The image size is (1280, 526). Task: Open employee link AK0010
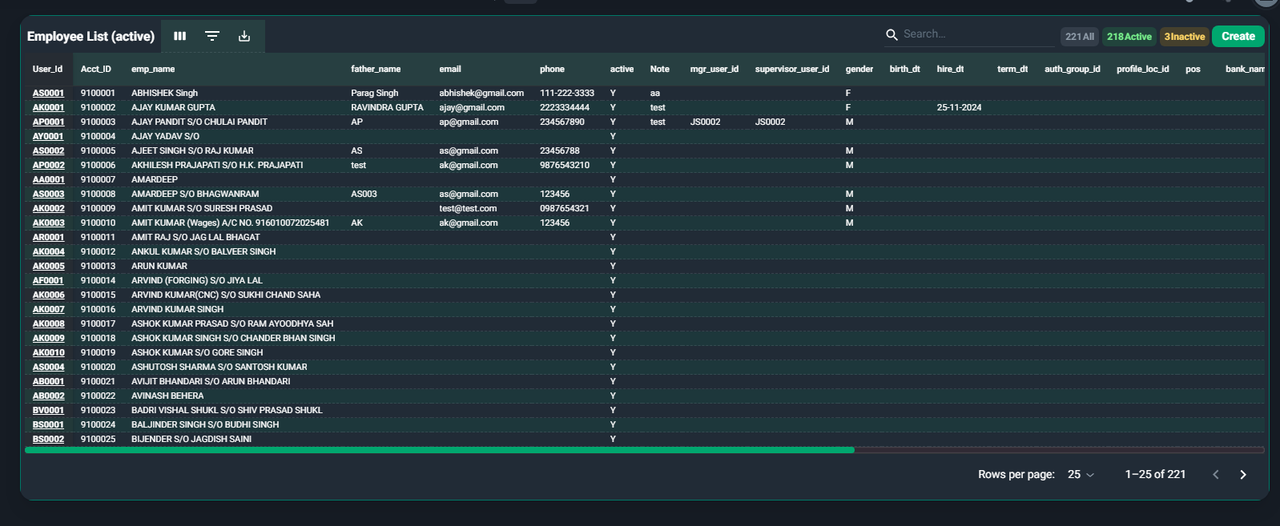48,353
